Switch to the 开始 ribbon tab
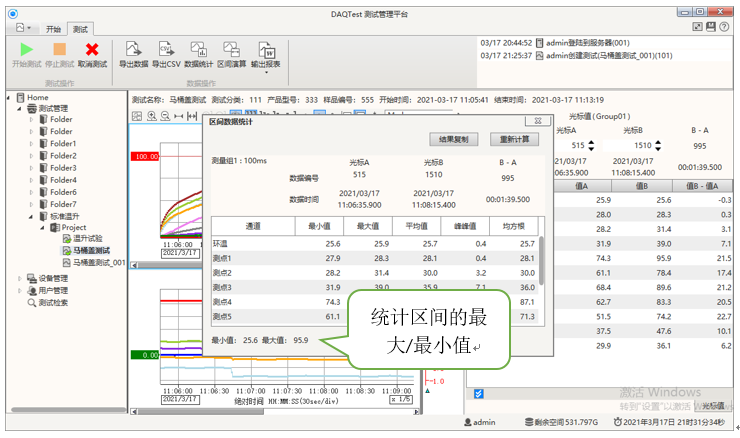The image size is (740, 438). 53,30
